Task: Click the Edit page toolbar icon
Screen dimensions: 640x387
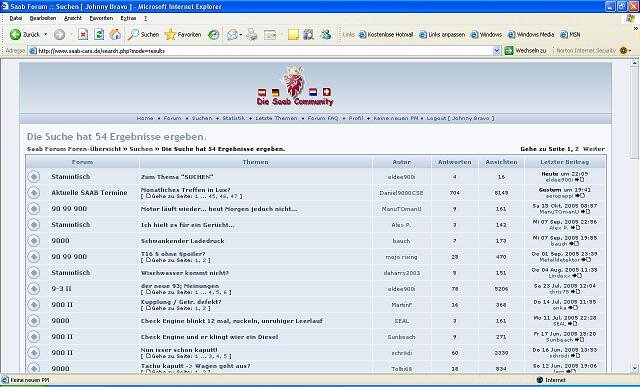Action: click(x=270, y=35)
